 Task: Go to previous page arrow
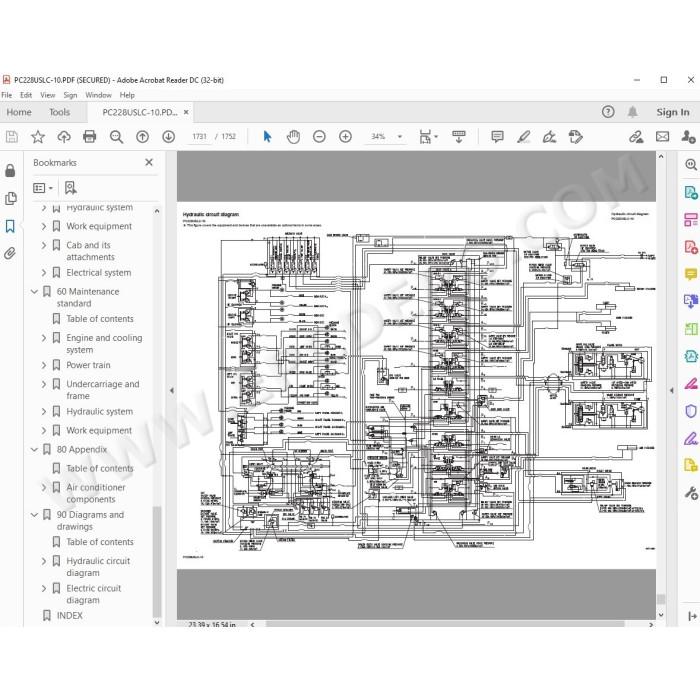pyautogui.click(x=142, y=137)
